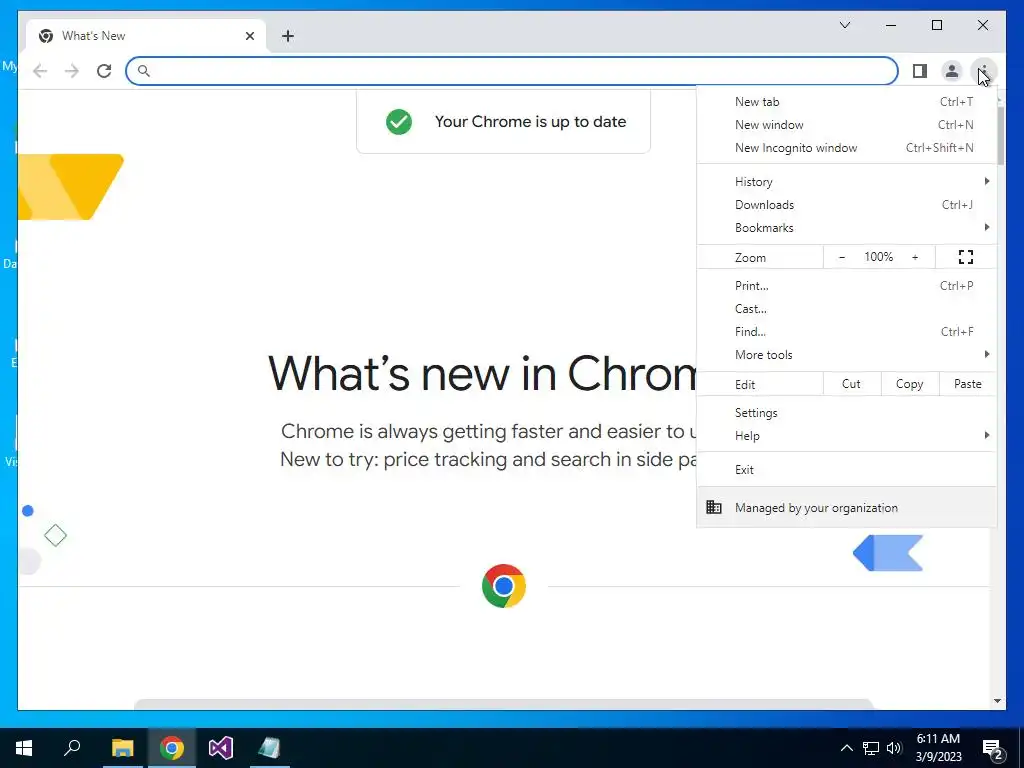Go forward with the right arrow icon
This screenshot has width=1024, height=768.
tap(72, 71)
